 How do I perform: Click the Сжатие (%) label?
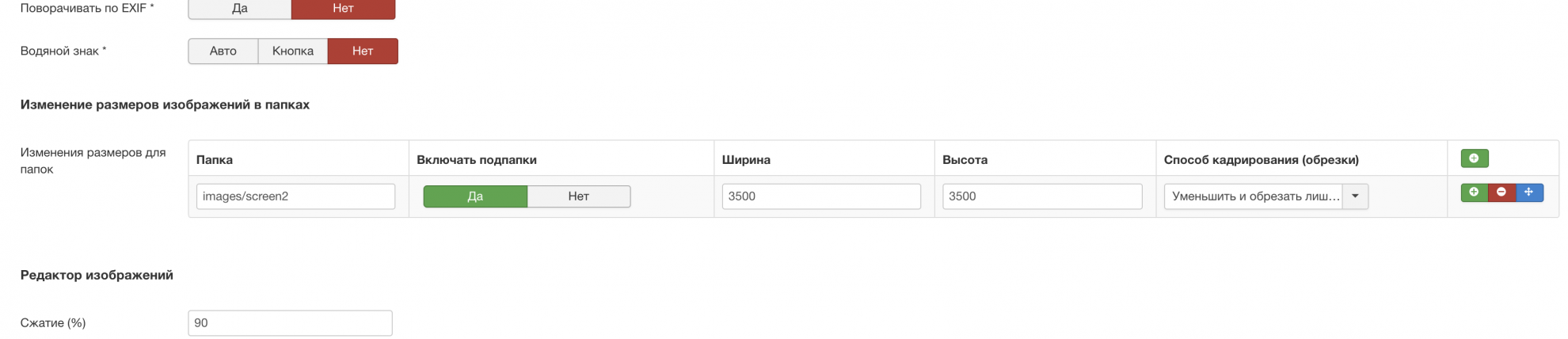pos(53,323)
